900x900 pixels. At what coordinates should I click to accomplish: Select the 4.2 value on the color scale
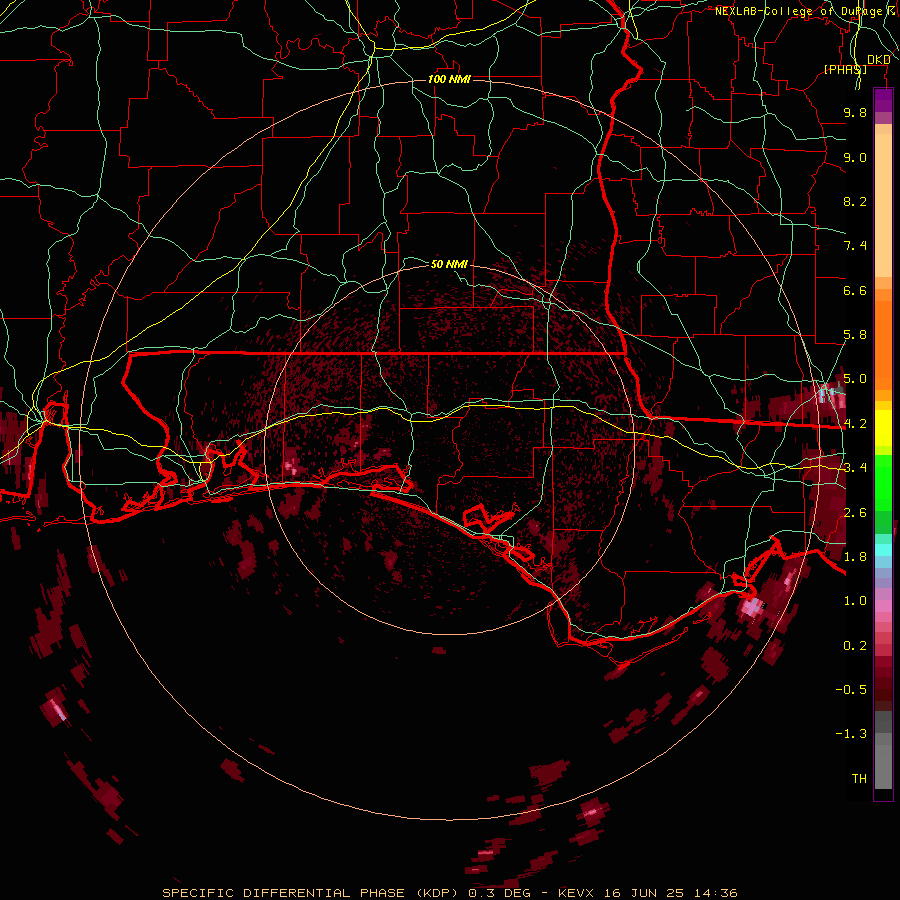pyautogui.click(x=855, y=424)
